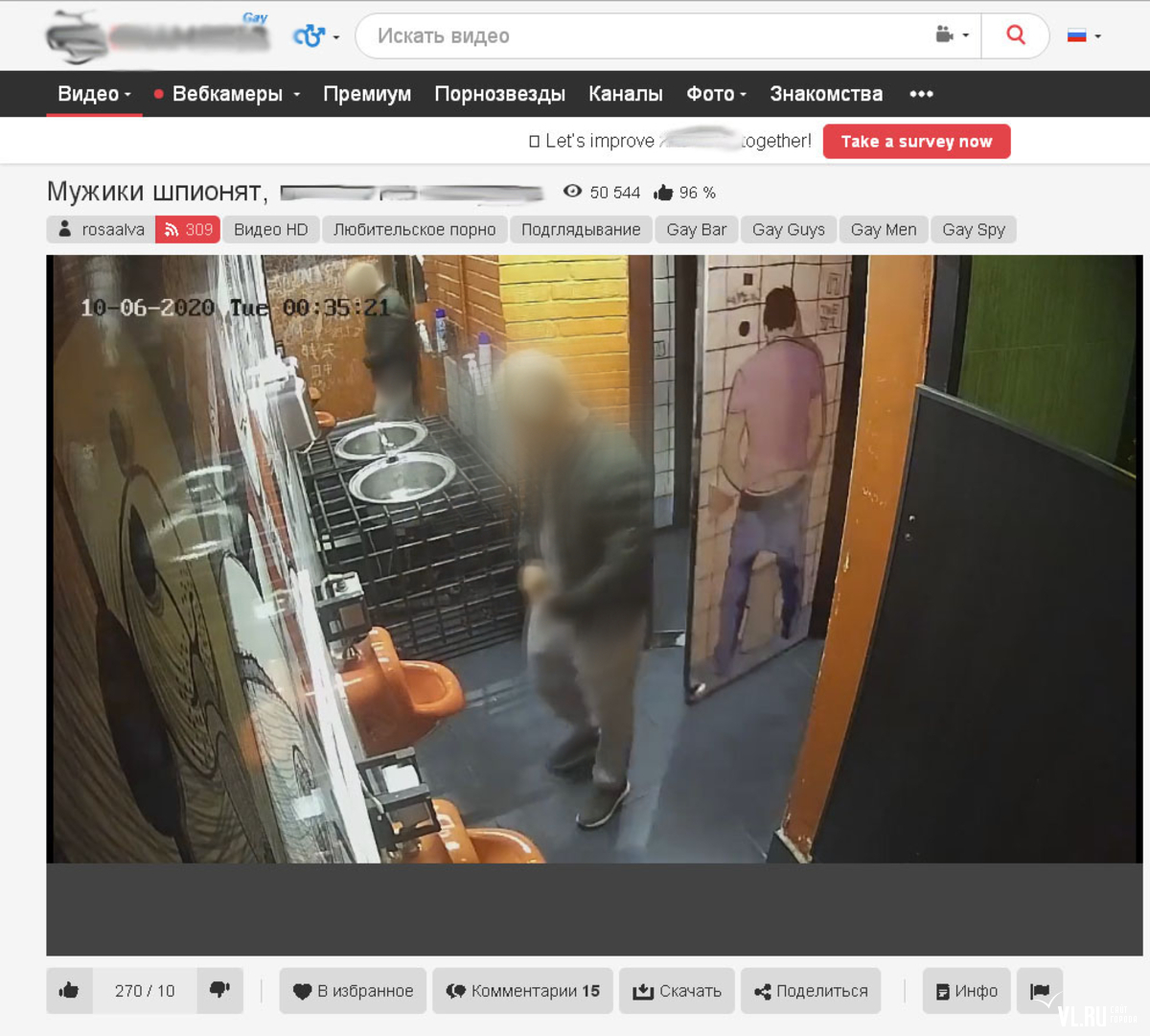Open the Инфо panel
The height and width of the screenshot is (1036, 1150).
point(967,991)
